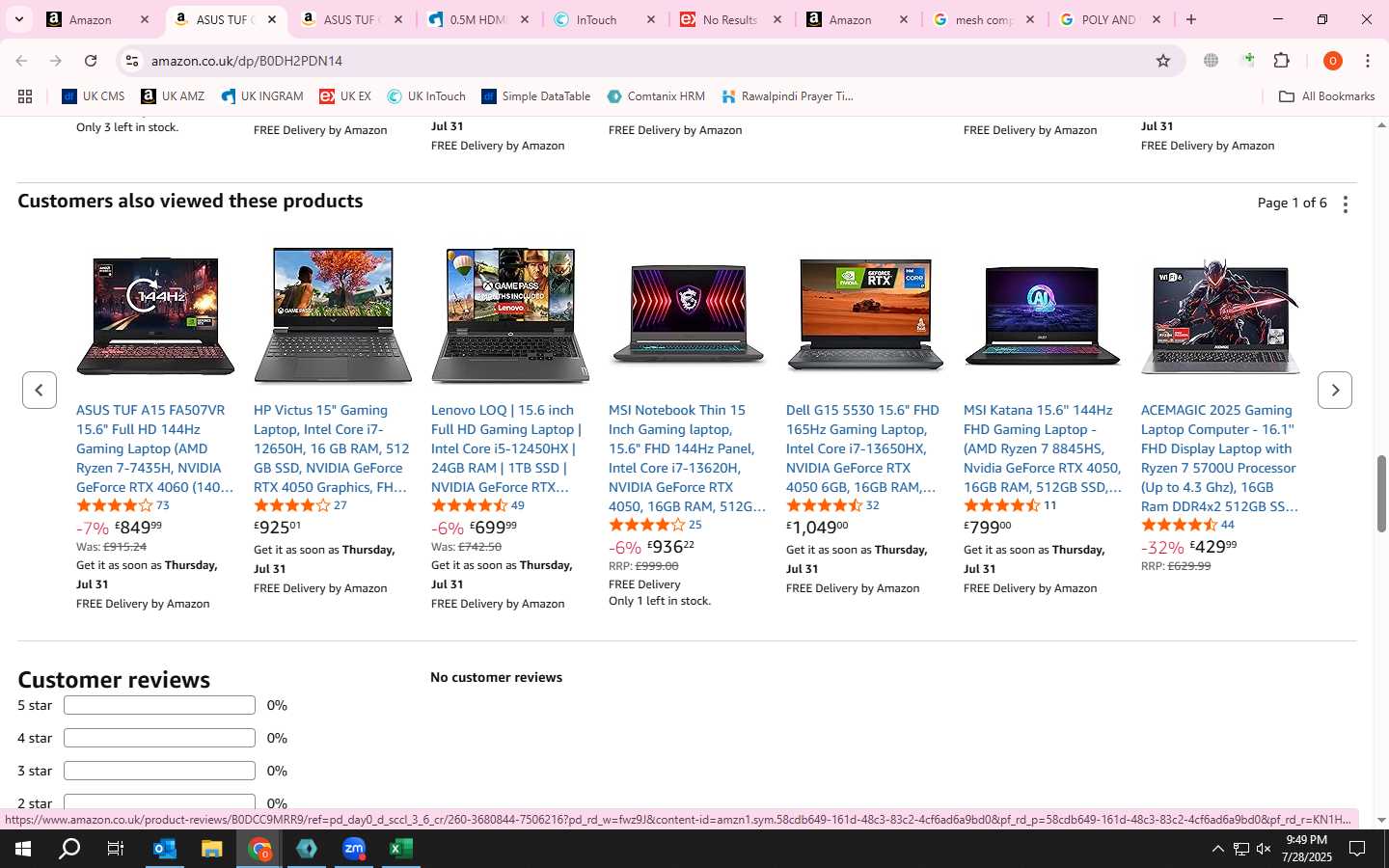The width and height of the screenshot is (1389, 868).
Task: Open the Comtanix HRM bookmark
Action: [656, 96]
